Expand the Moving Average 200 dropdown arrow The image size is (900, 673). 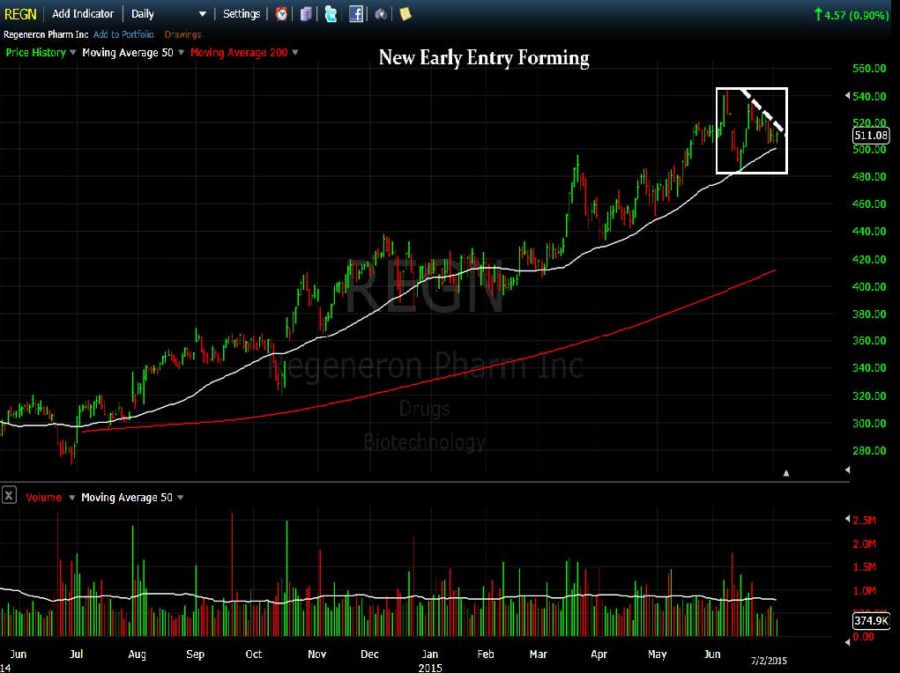[x=295, y=52]
